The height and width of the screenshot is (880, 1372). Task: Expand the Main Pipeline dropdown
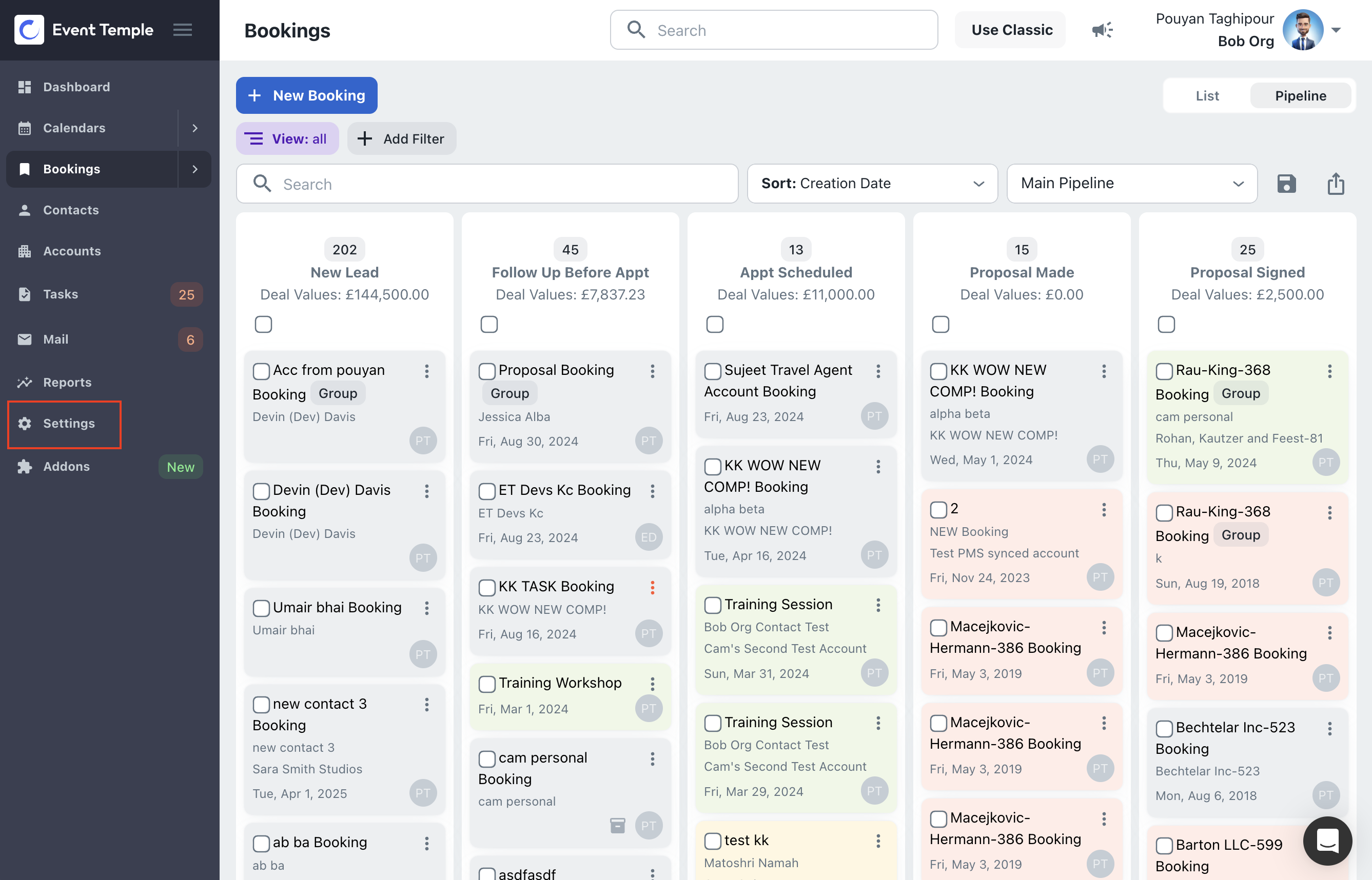pyautogui.click(x=1131, y=184)
